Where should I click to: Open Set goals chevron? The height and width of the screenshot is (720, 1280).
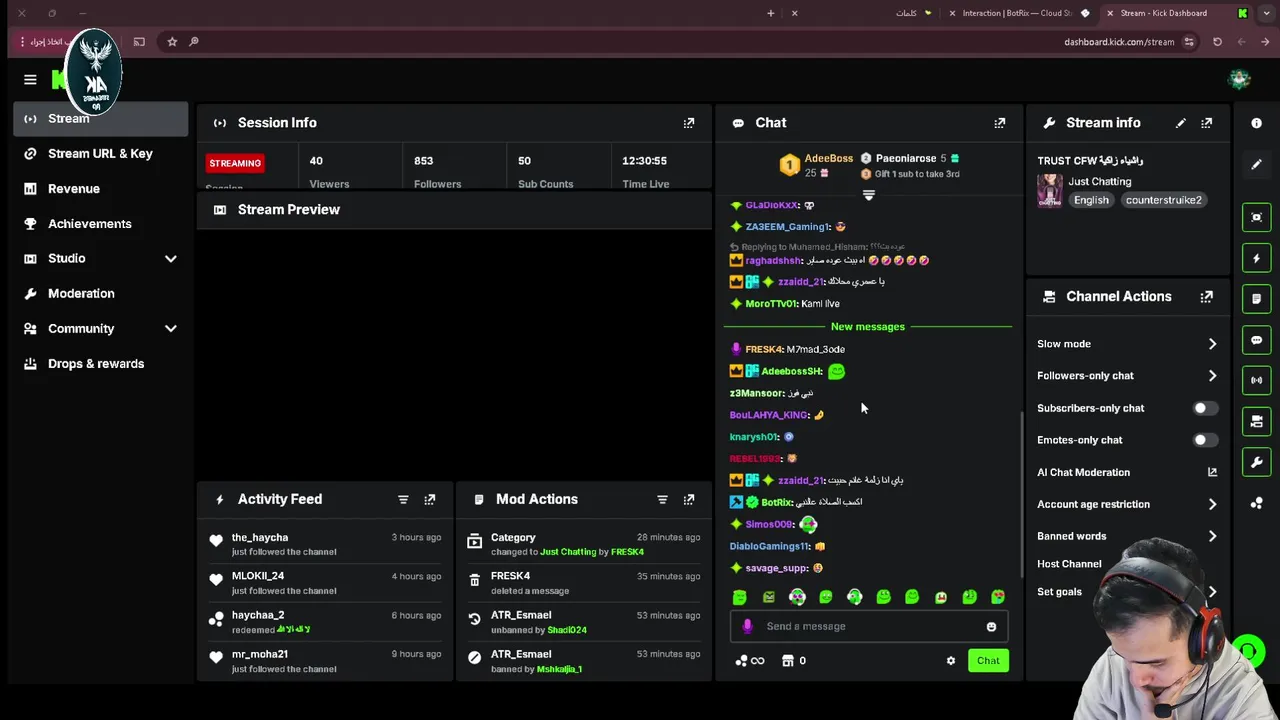(x=1212, y=592)
